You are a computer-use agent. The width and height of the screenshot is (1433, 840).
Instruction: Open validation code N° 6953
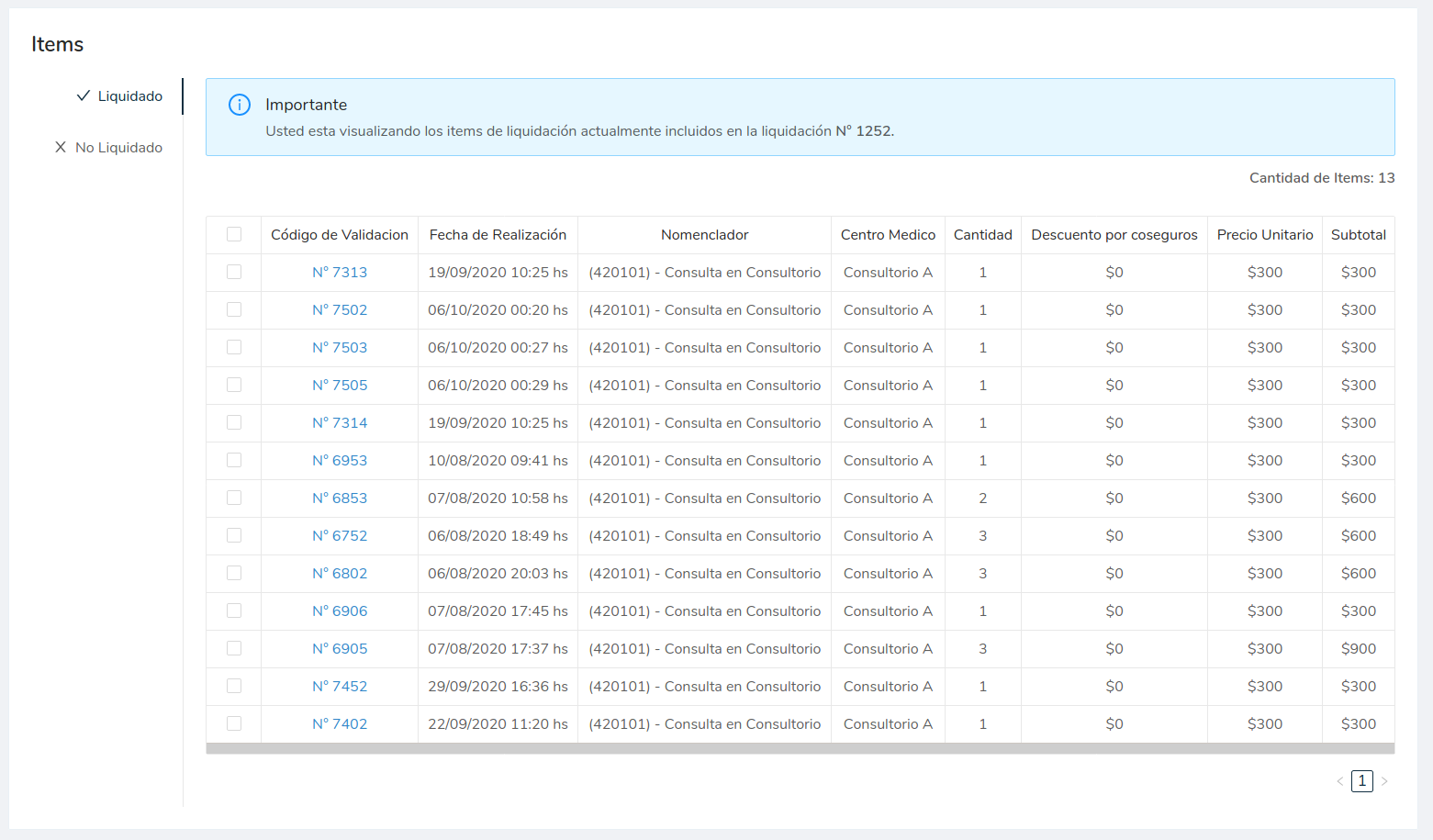[x=340, y=461]
